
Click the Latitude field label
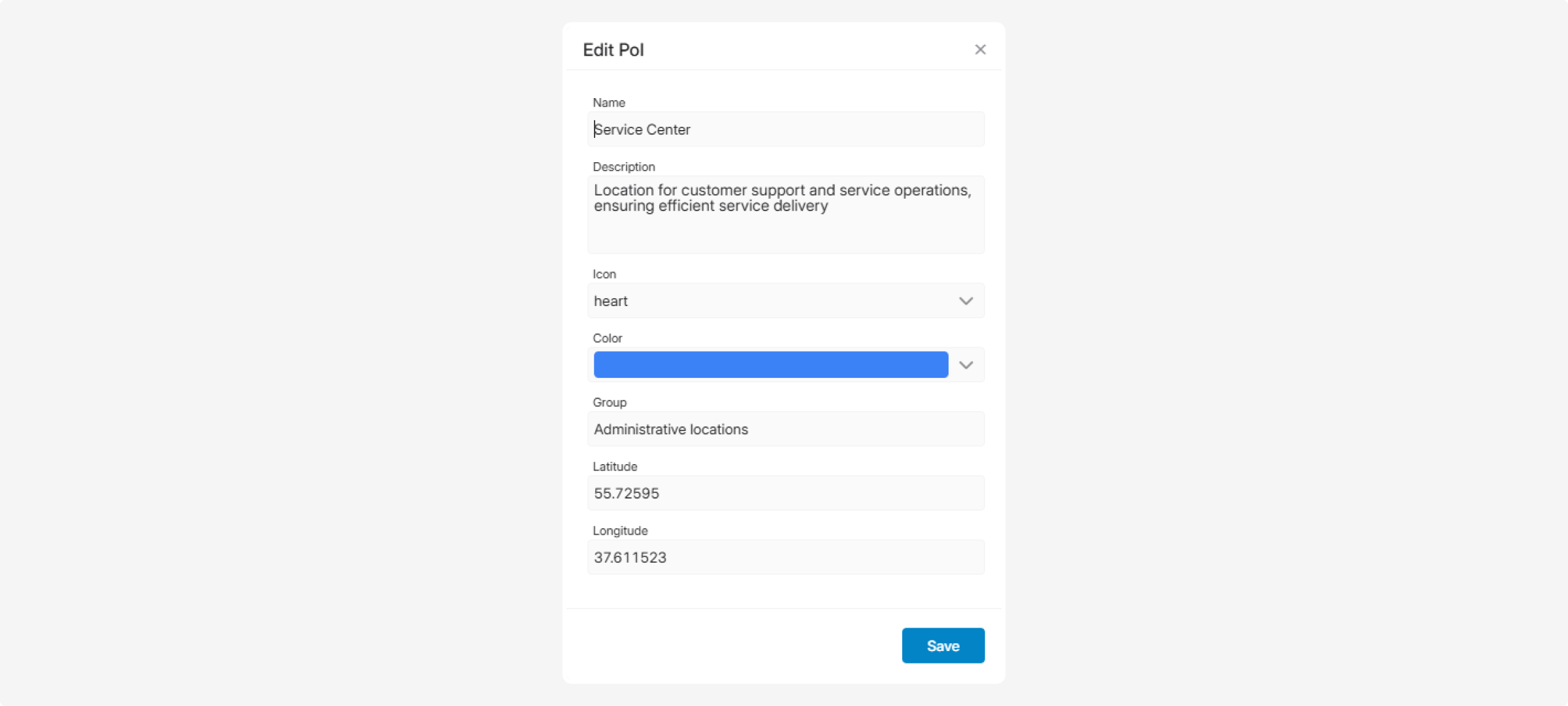[x=615, y=466]
